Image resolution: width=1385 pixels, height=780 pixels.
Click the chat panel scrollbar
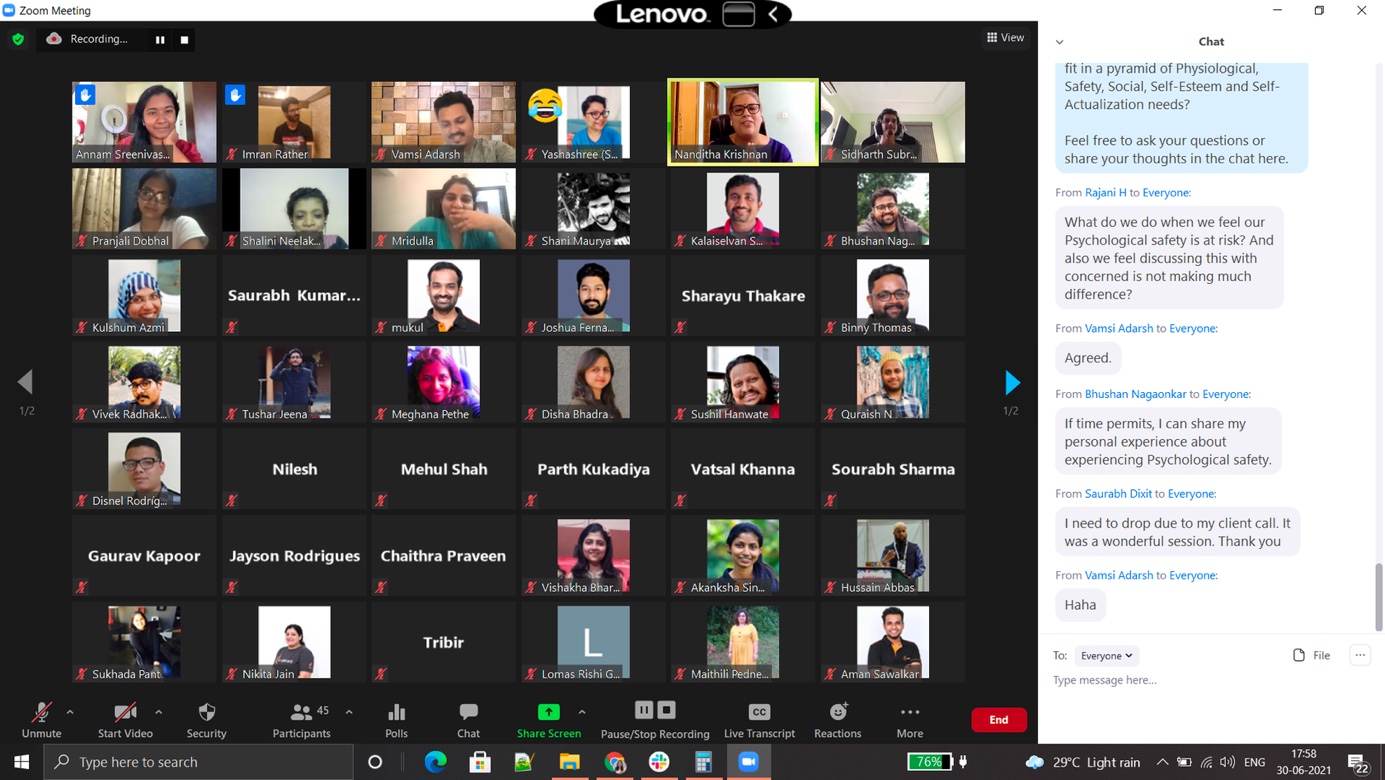[x=1379, y=597]
